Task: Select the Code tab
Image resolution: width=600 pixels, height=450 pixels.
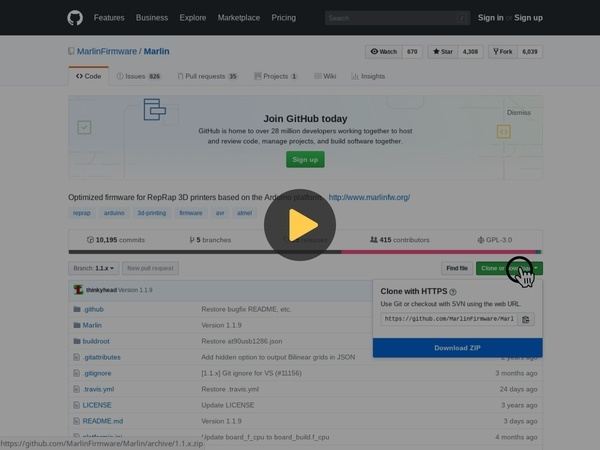Action: pyautogui.click(x=88, y=76)
